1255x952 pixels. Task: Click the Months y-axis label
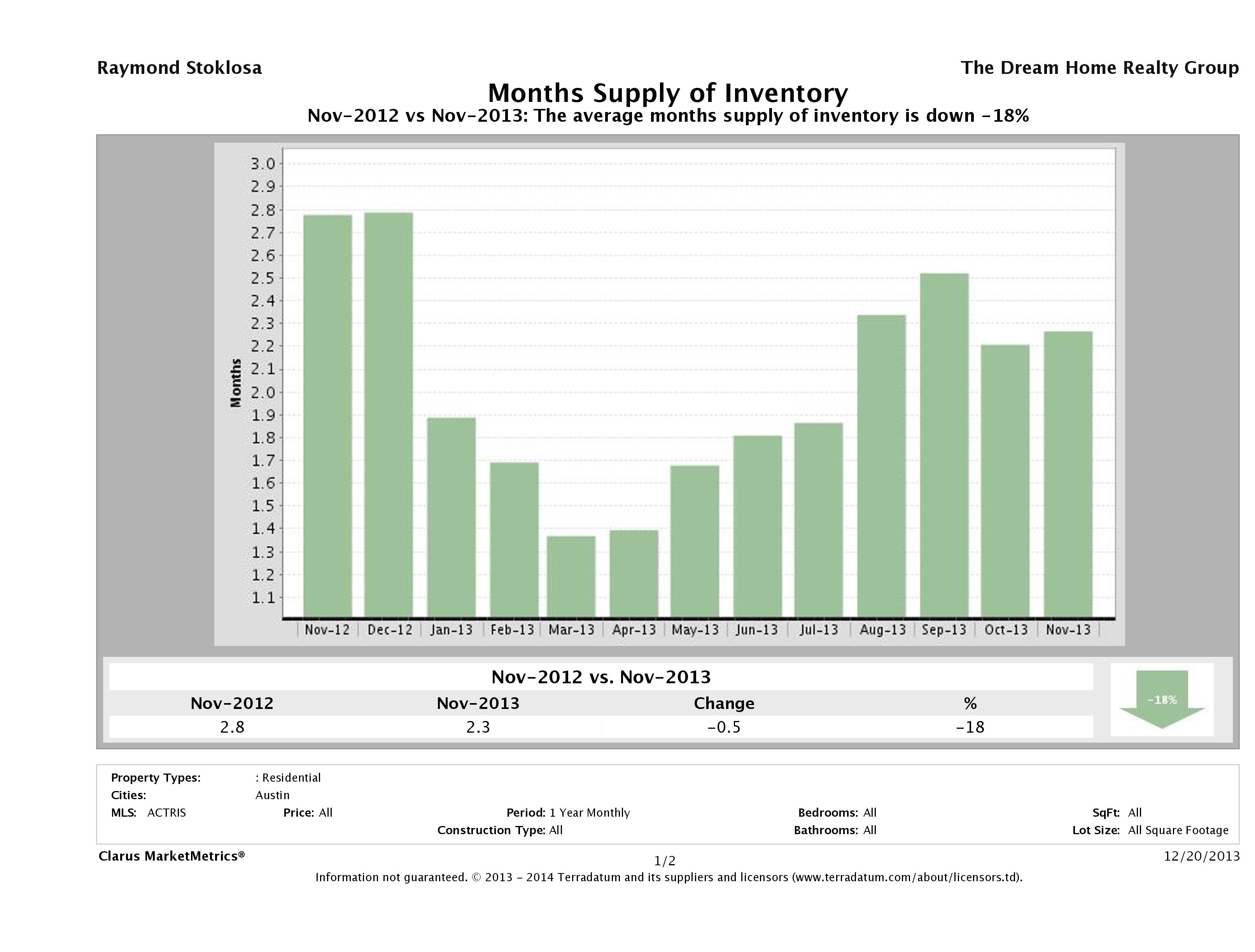click(236, 383)
